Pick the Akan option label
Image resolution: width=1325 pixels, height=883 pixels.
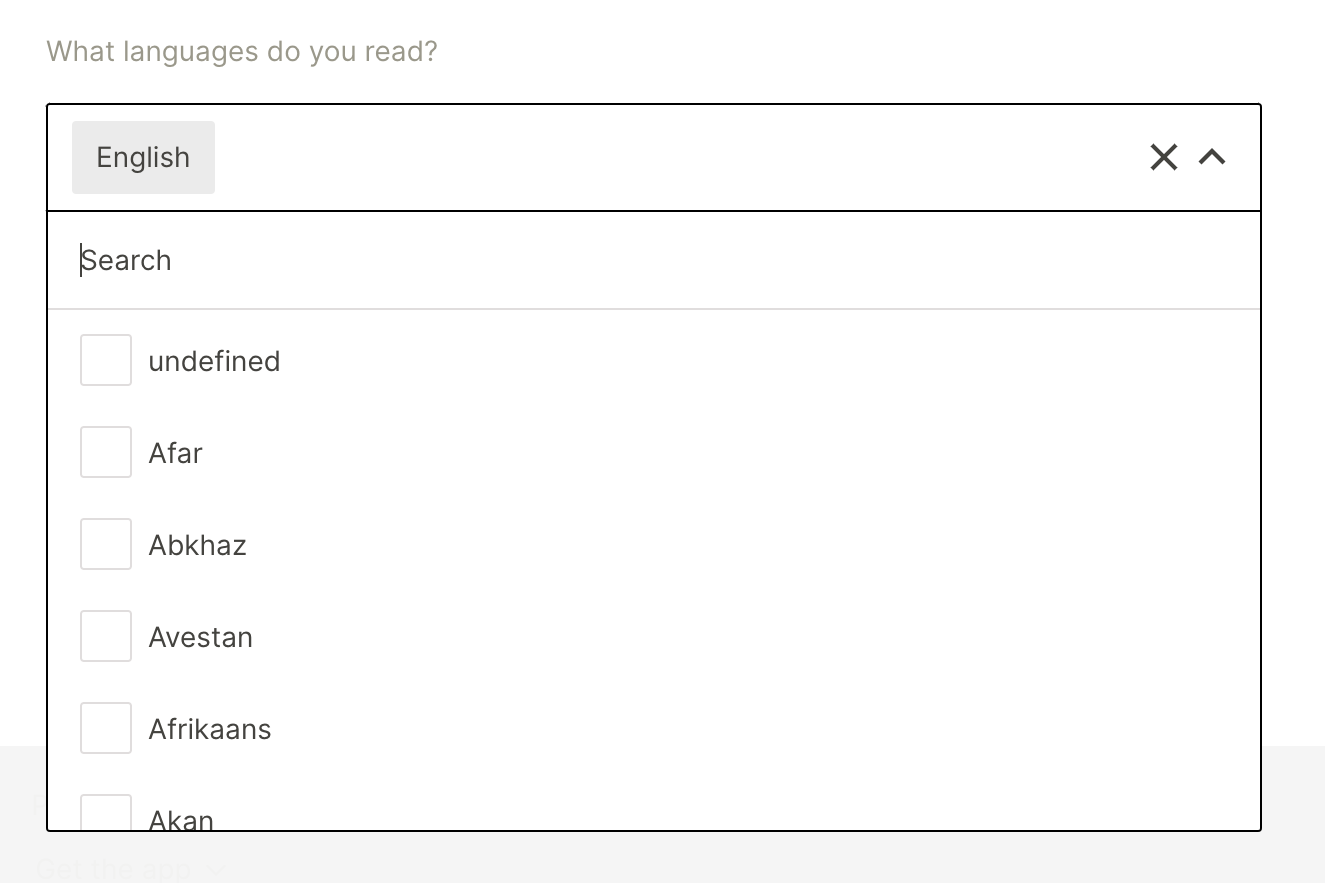(x=181, y=820)
